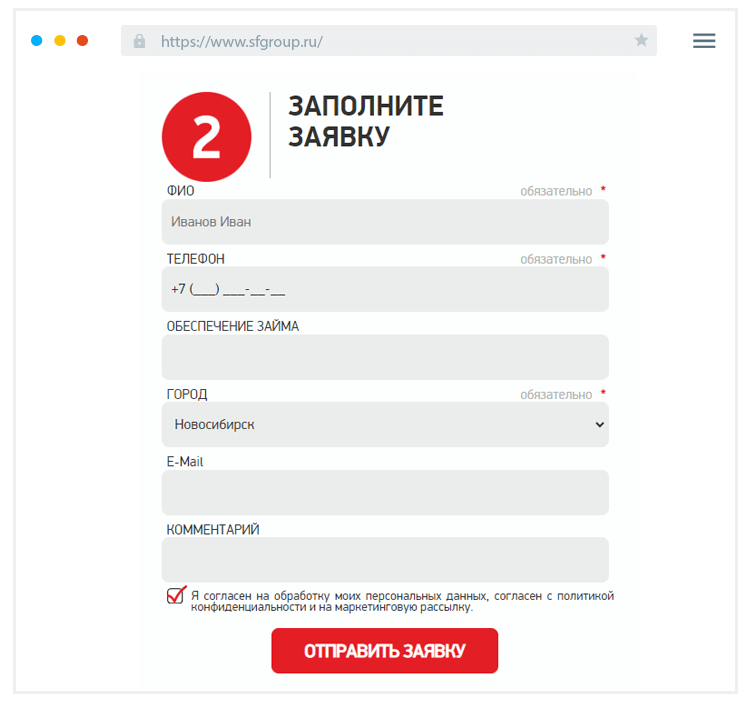
Task: Click the red window dot
Action: coord(82,41)
